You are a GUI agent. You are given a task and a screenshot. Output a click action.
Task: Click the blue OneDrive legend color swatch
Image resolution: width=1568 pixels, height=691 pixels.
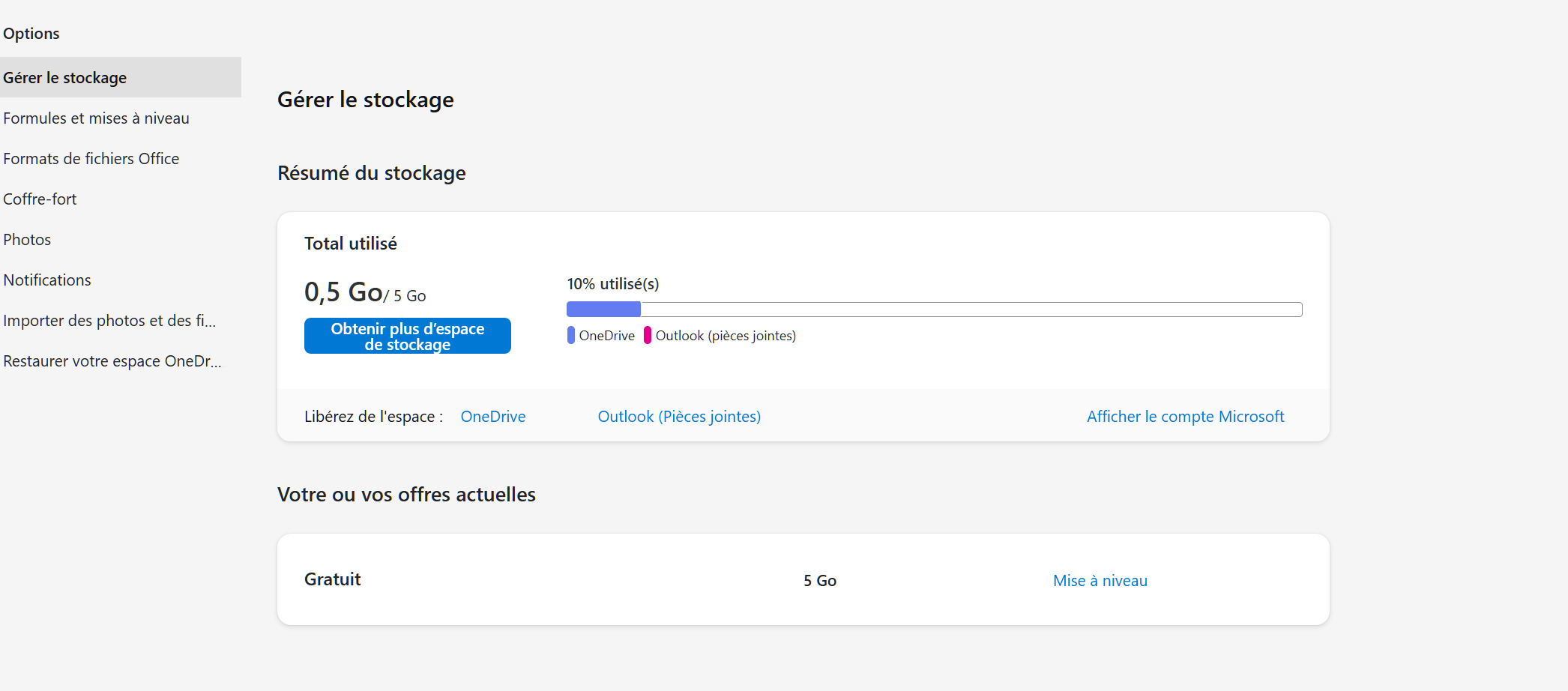pyautogui.click(x=571, y=336)
